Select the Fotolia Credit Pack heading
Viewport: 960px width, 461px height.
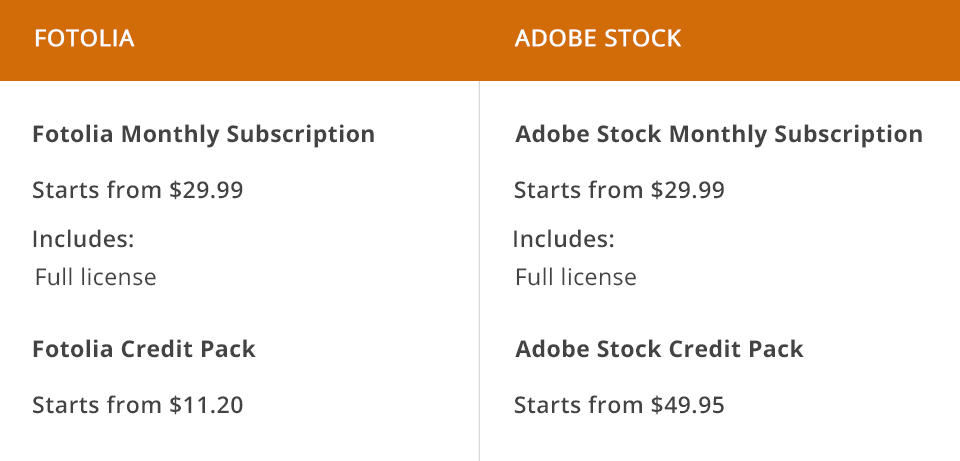tap(144, 349)
